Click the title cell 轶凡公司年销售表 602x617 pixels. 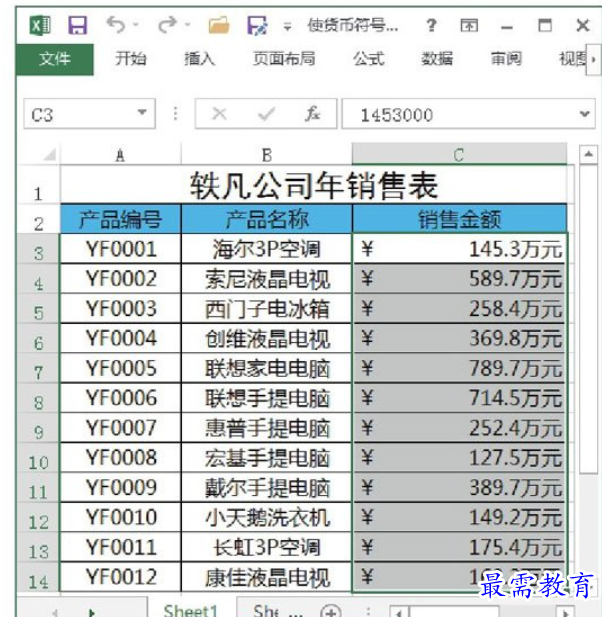(314, 185)
